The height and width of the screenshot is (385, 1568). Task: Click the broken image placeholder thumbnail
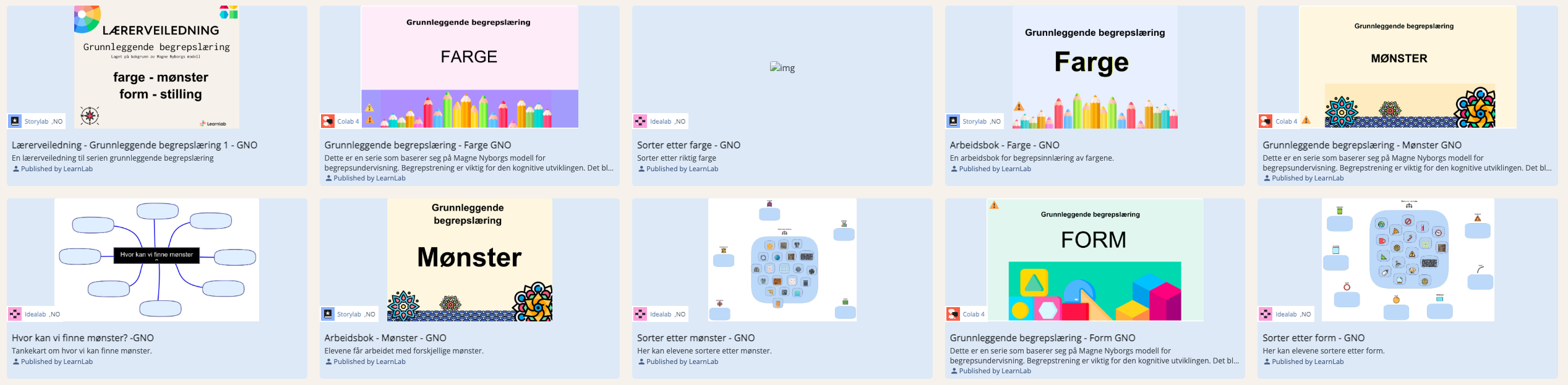click(x=782, y=67)
